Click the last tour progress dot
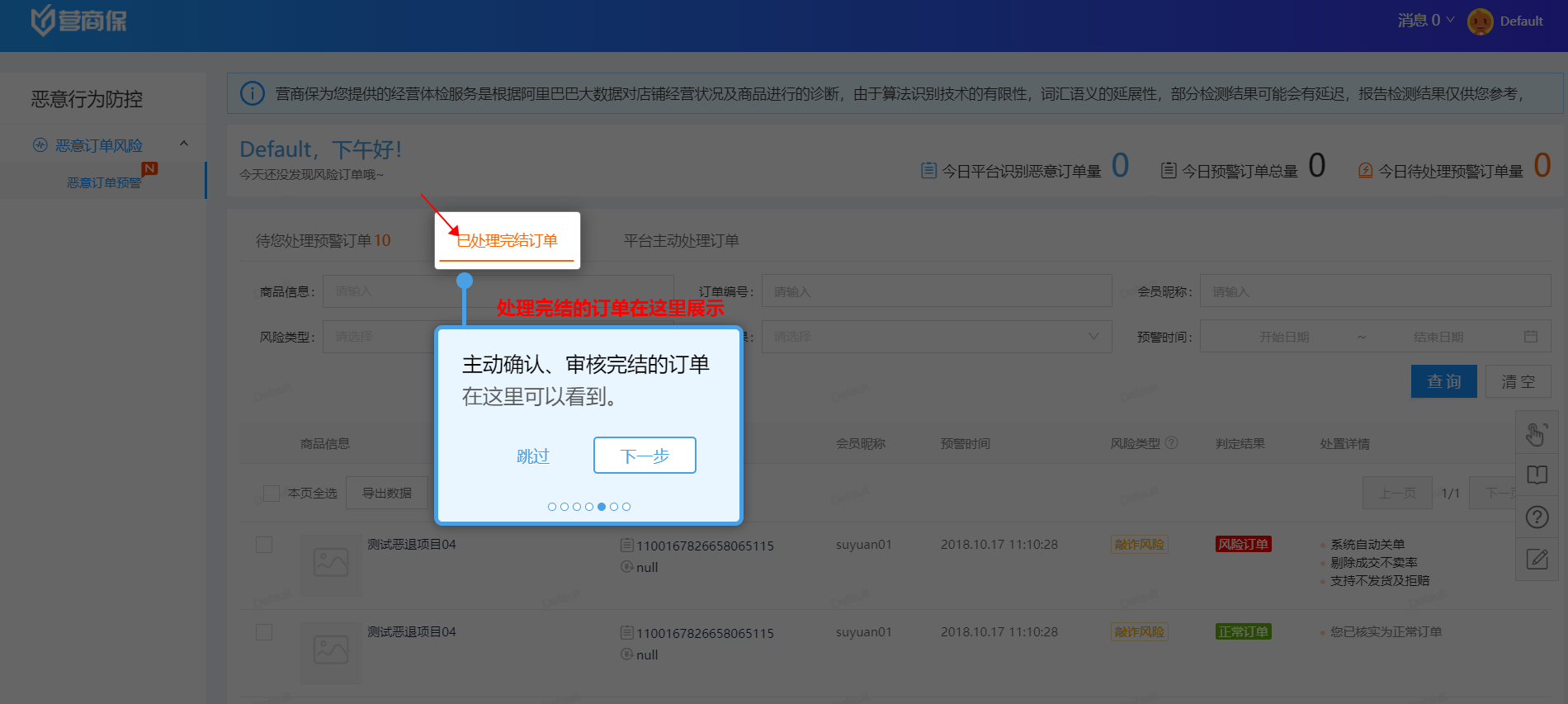 click(x=626, y=507)
